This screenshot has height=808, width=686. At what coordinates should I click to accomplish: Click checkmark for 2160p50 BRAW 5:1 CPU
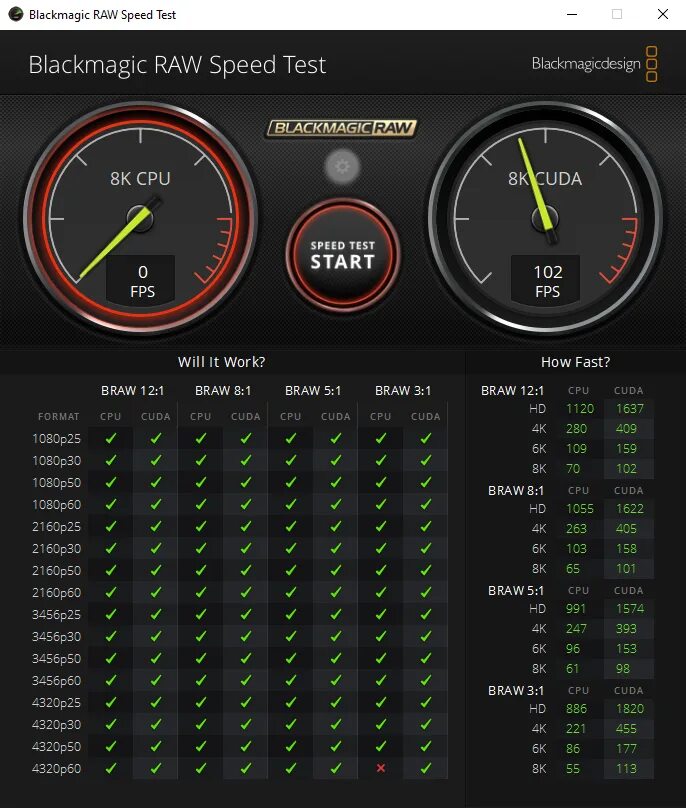coord(291,570)
